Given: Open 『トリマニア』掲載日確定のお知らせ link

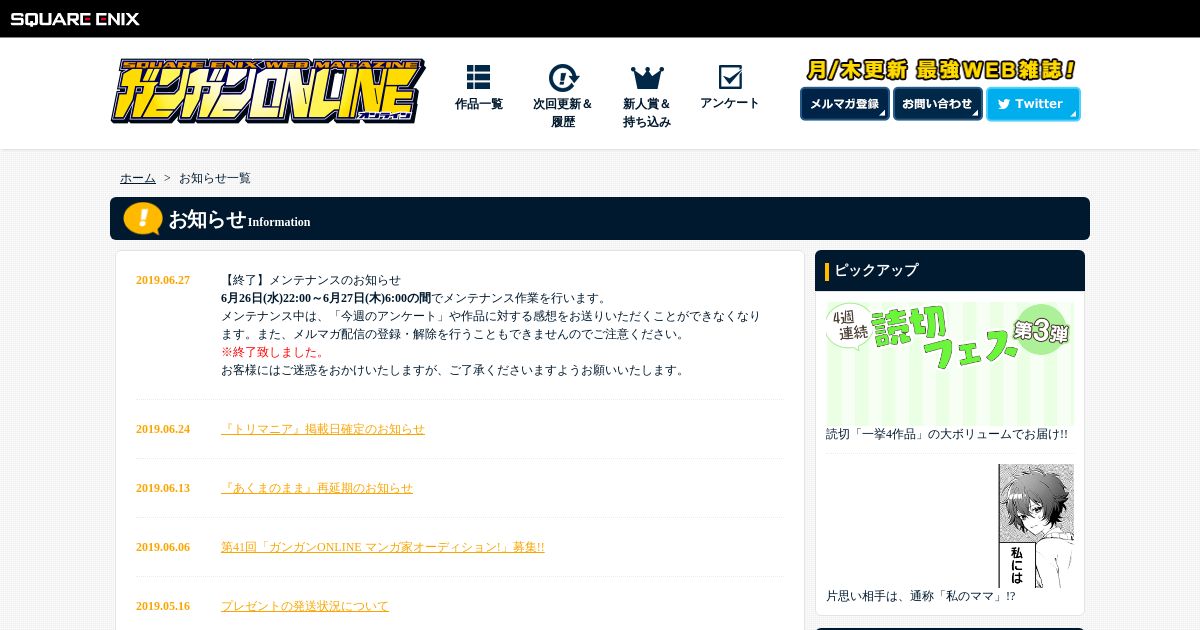Looking at the screenshot, I should coord(323,429).
